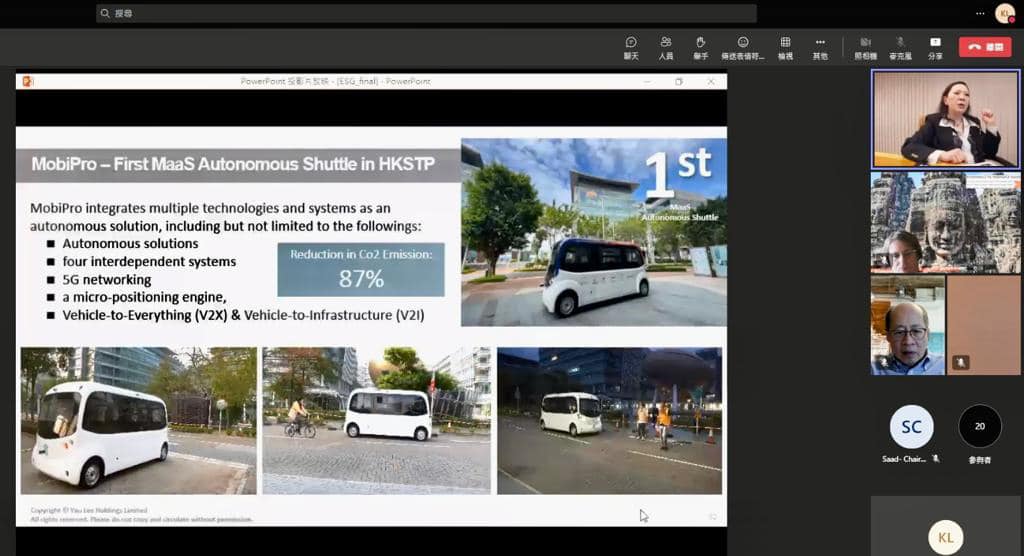Select the KL self-view tile
The image size is (1024, 556).
click(945, 526)
